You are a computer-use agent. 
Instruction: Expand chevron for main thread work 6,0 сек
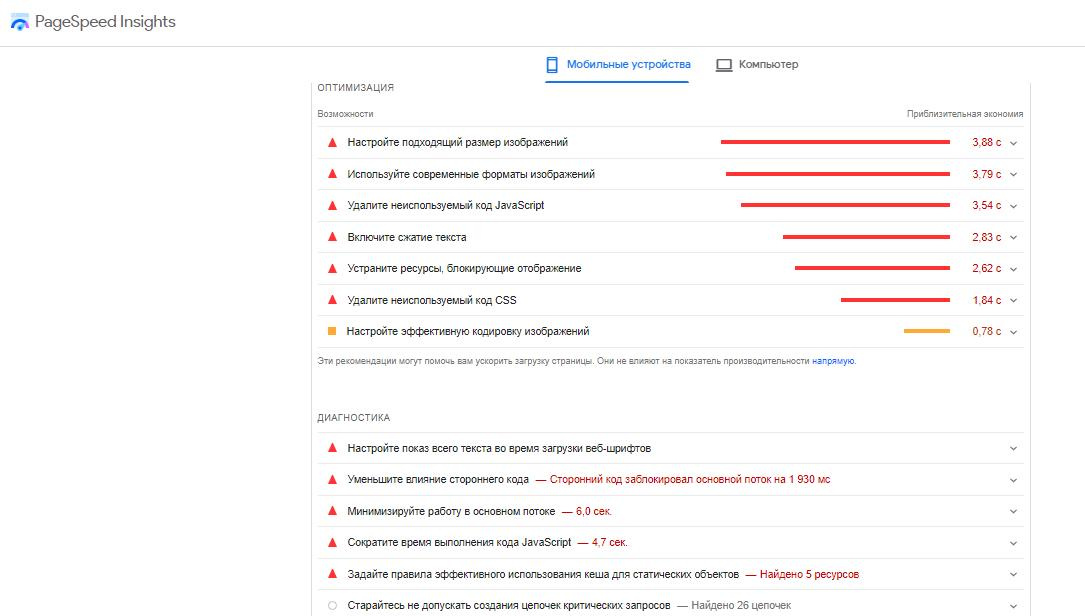click(x=1013, y=511)
